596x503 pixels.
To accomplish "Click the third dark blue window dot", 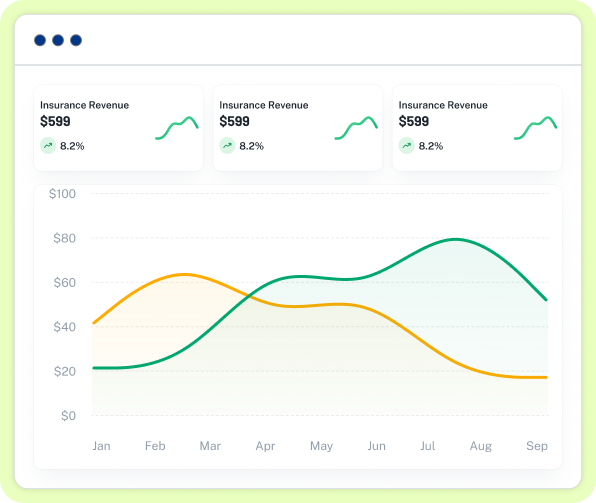I will 76,40.
